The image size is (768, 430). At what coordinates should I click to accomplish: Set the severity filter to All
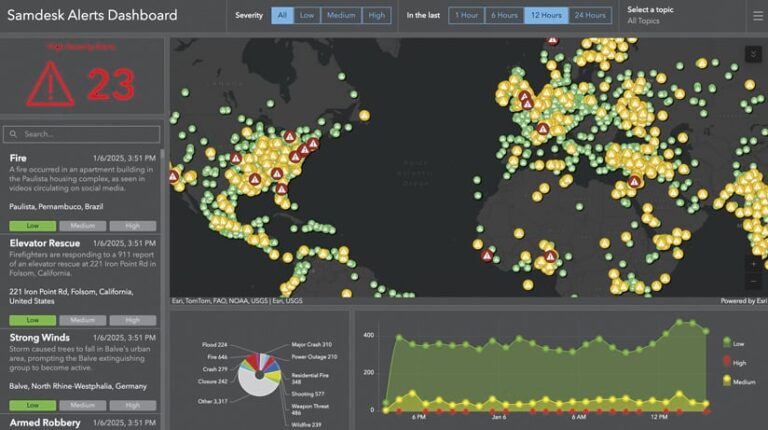click(x=282, y=15)
